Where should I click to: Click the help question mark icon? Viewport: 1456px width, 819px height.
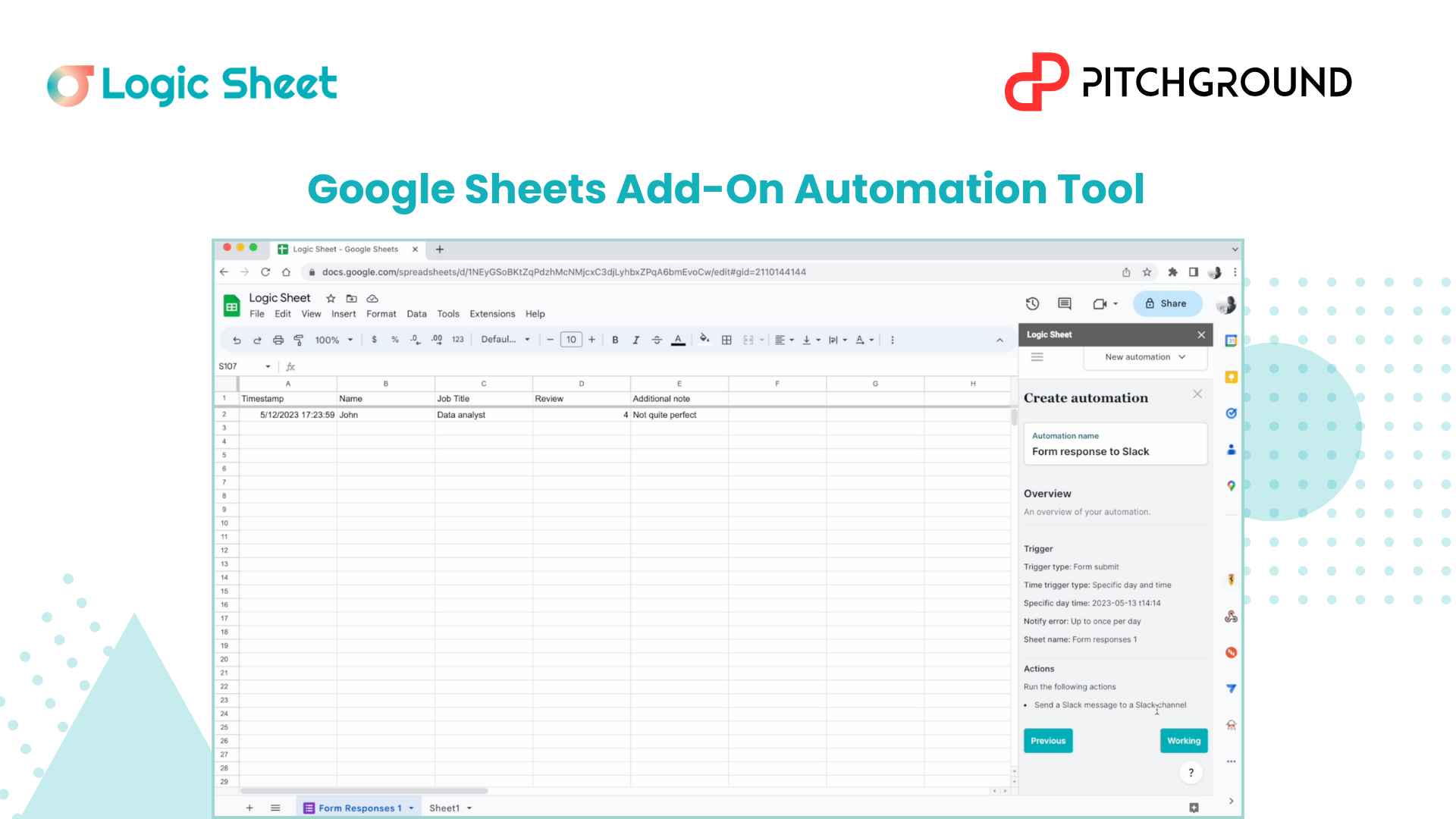click(1191, 773)
